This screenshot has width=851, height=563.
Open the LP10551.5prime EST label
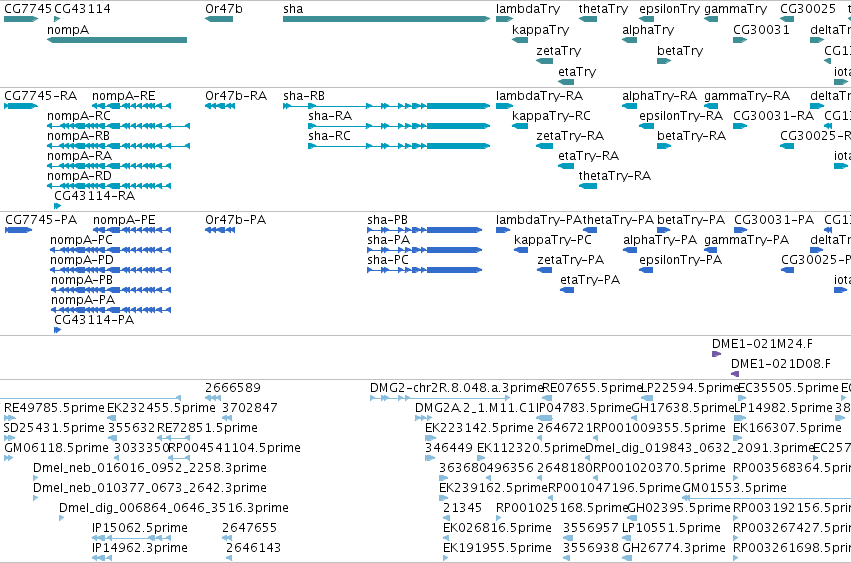671,528
